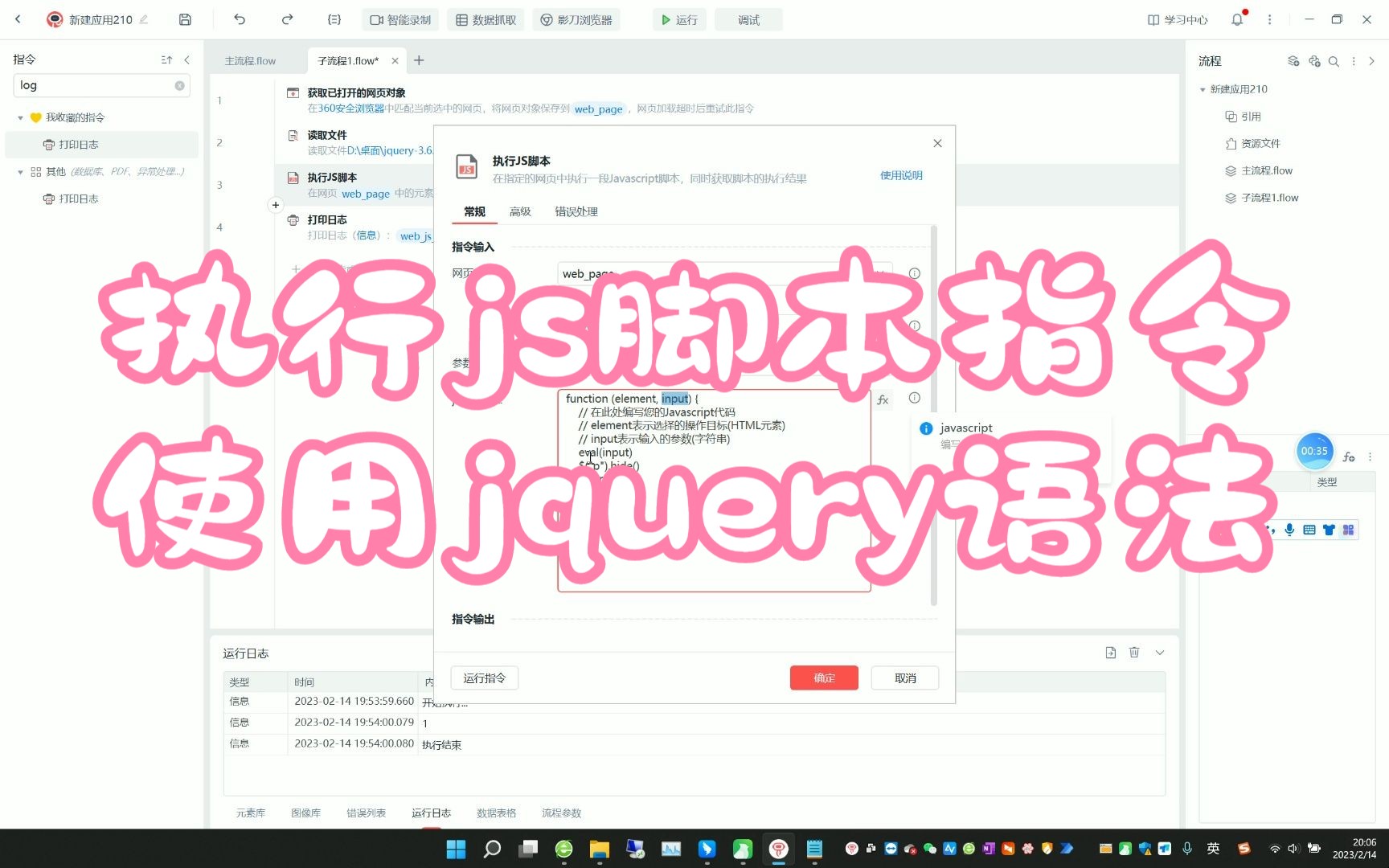
Task: Close the 子流程1.flow* tab
Action: click(395, 60)
